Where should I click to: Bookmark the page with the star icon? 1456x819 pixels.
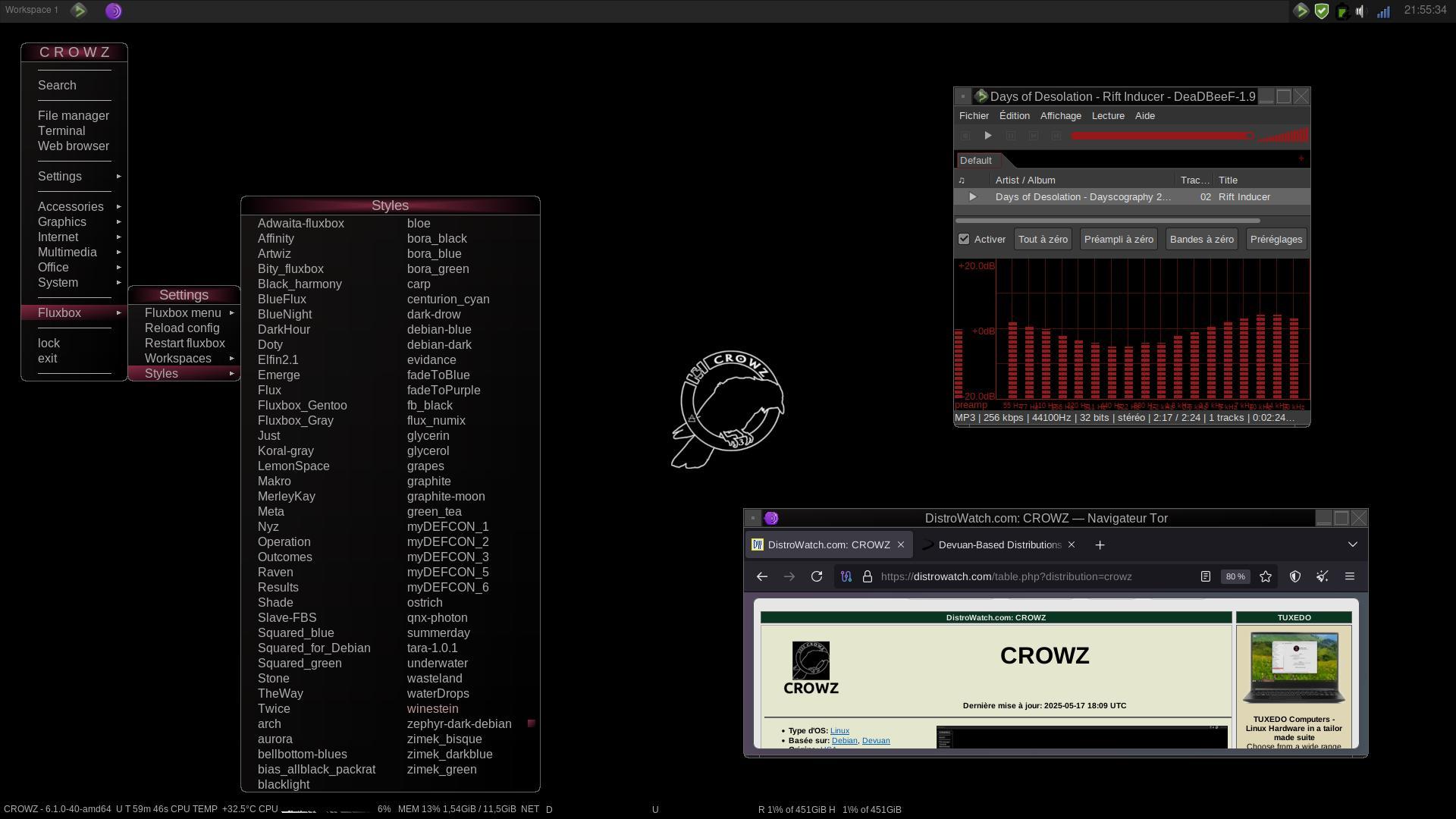[1266, 577]
